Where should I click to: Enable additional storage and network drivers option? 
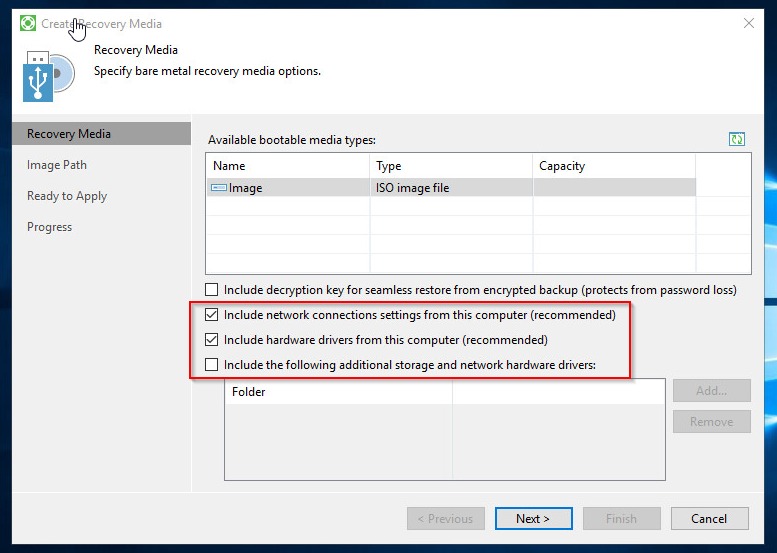[211, 365]
